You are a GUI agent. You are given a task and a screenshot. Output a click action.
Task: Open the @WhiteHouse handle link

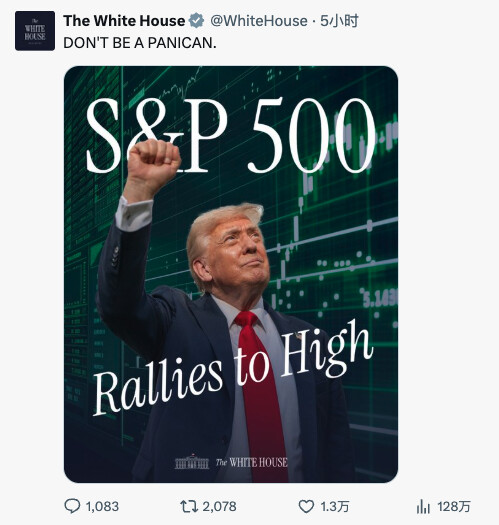pyautogui.click(x=259, y=21)
